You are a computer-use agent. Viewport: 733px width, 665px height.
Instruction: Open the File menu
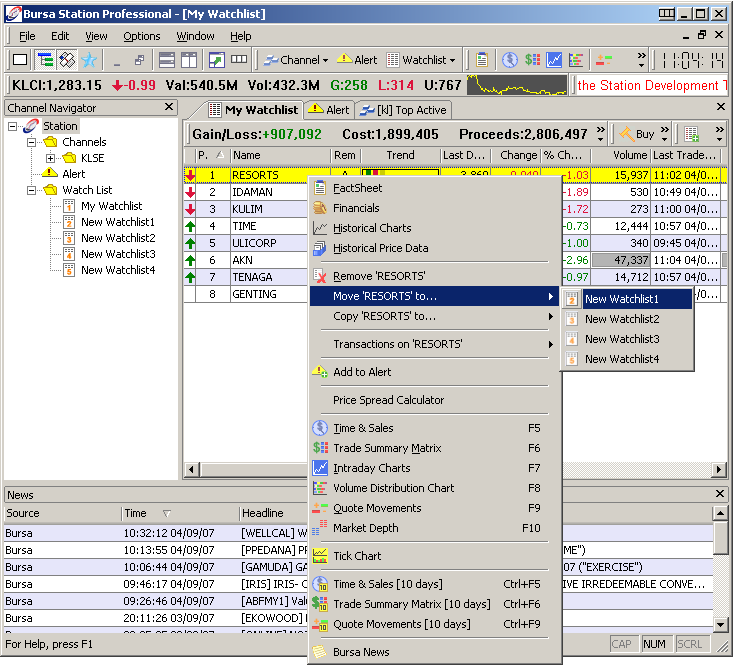[27, 36]
